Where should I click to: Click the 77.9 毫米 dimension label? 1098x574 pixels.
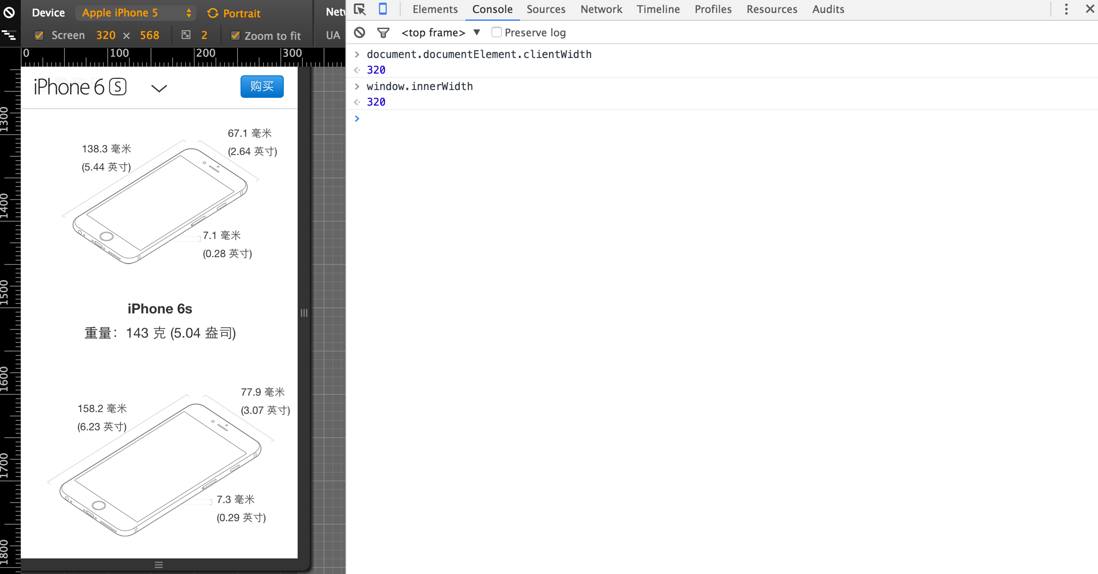[263, 392]
